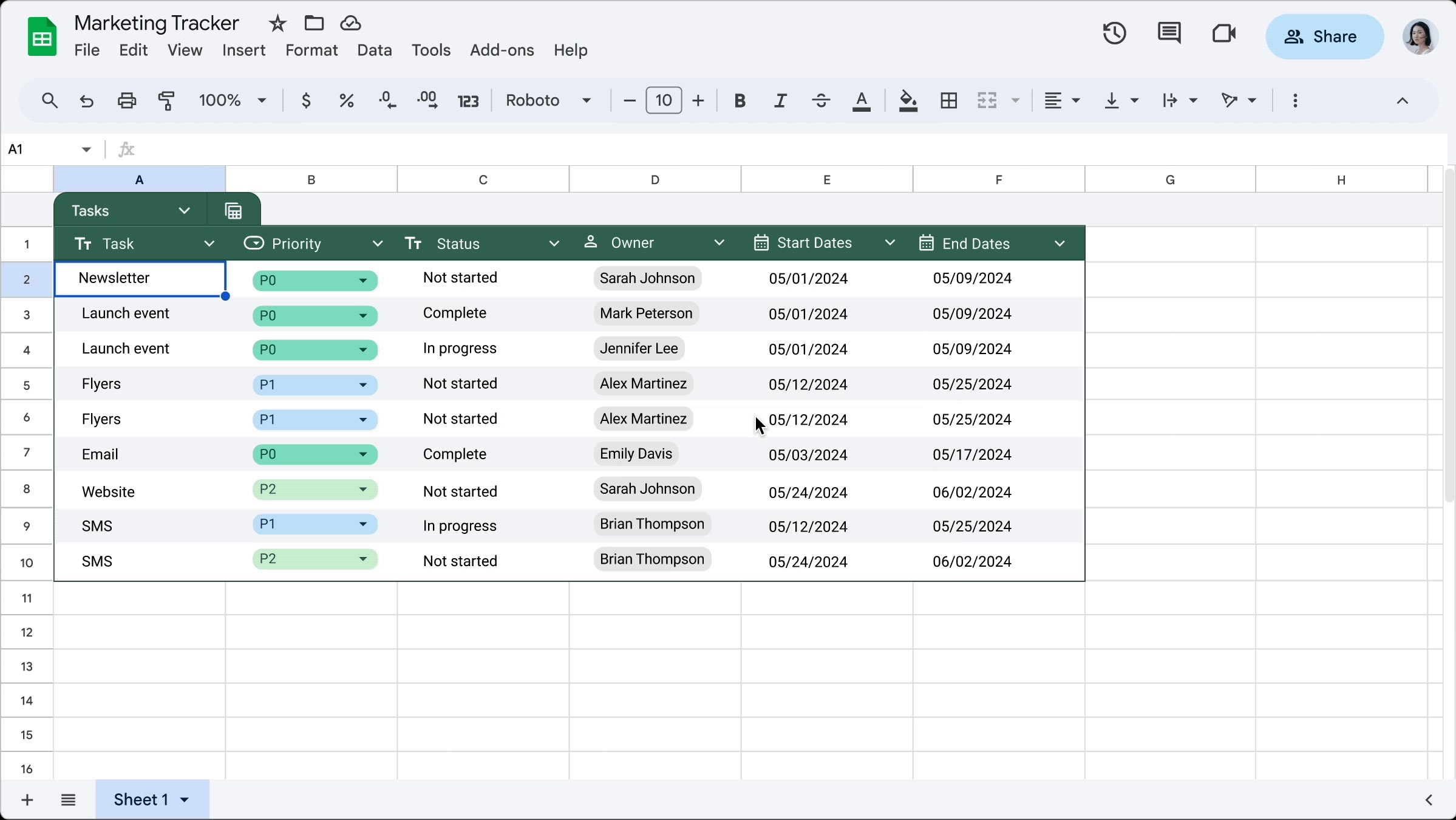Screen dimensions: 1456x820
Task: Open the Task column header dropdown
Action: tap(209, 244)
